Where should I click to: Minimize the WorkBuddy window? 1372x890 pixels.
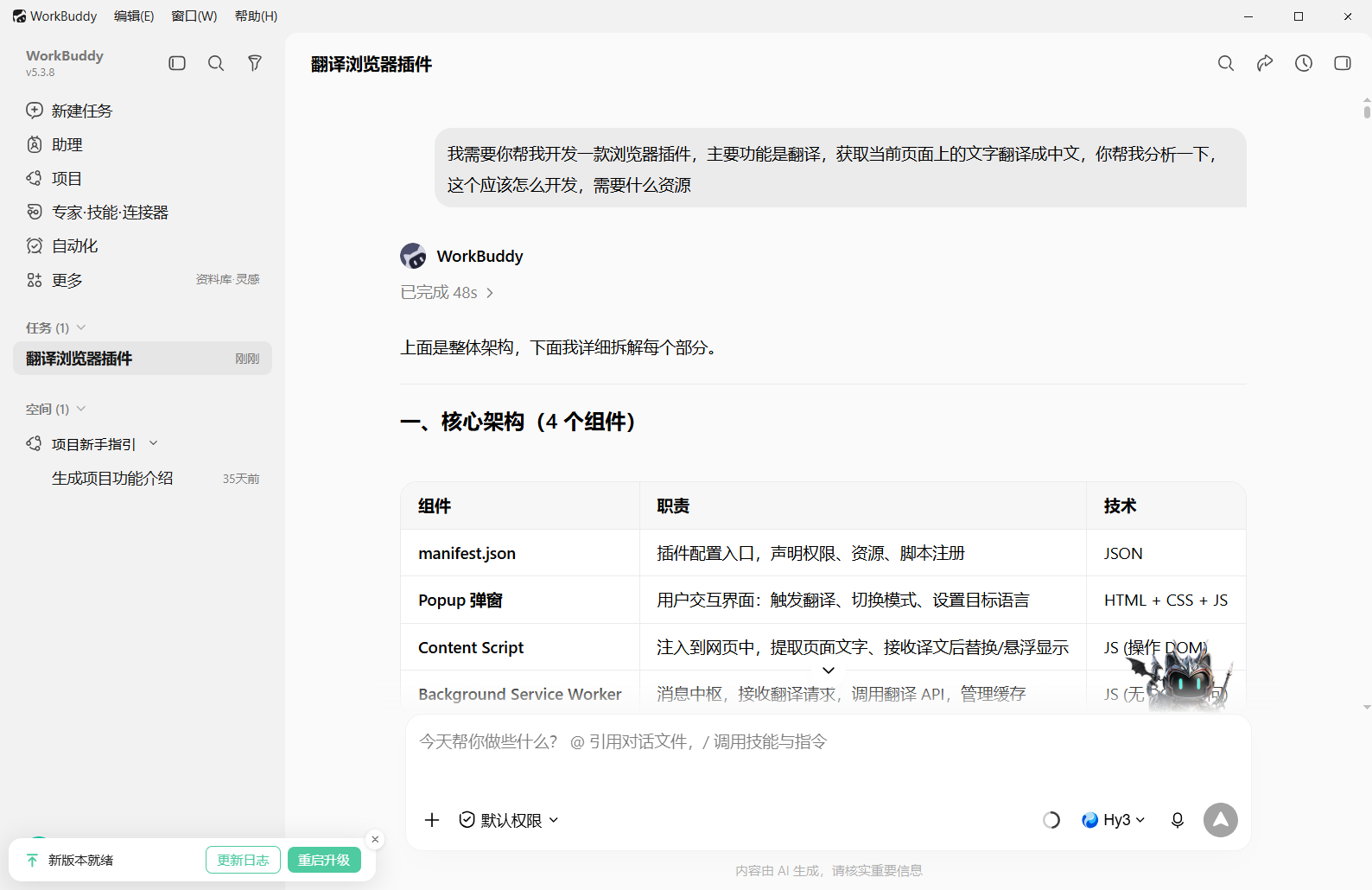pos(1248,16)
